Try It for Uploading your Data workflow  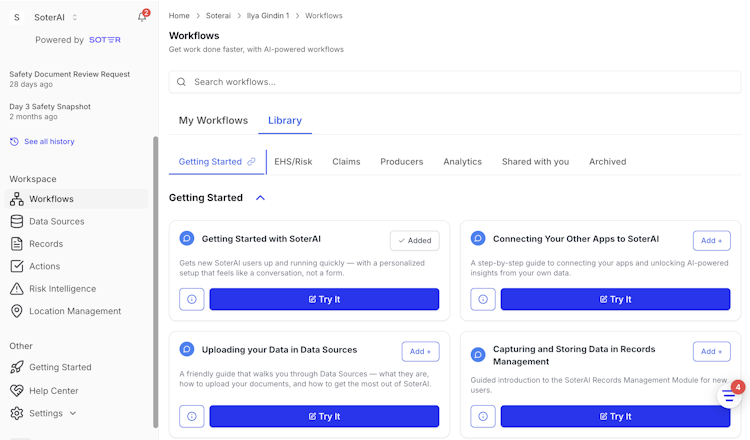(x=324, y=417)
